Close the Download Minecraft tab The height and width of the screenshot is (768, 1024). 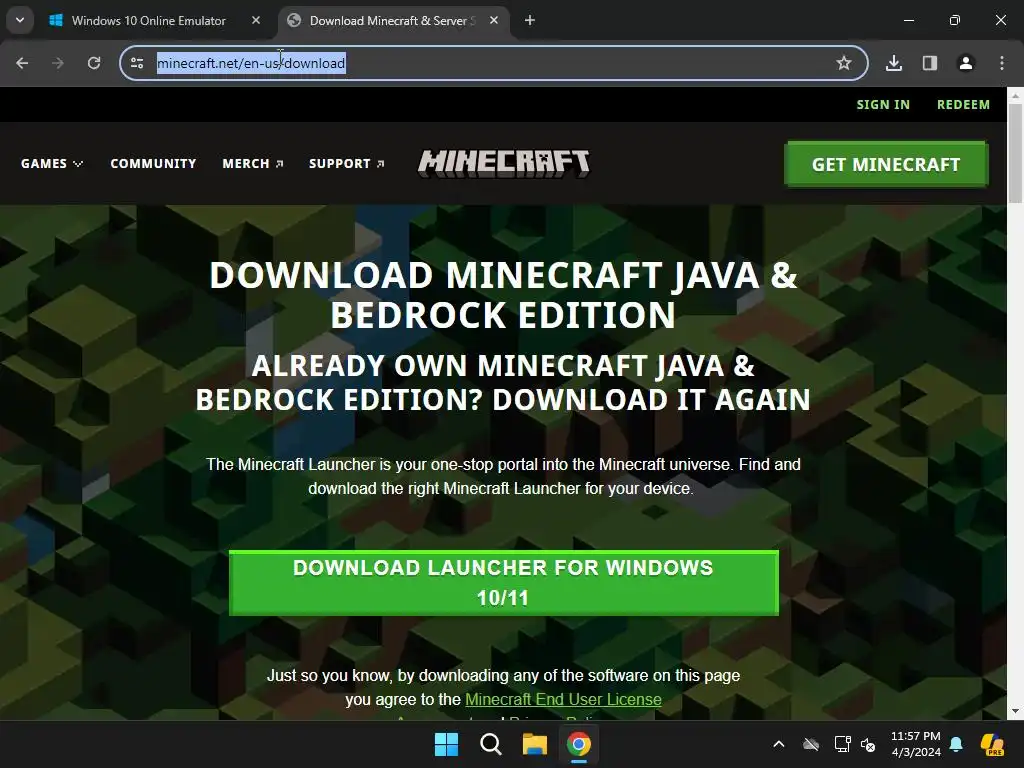click(494, 20)
